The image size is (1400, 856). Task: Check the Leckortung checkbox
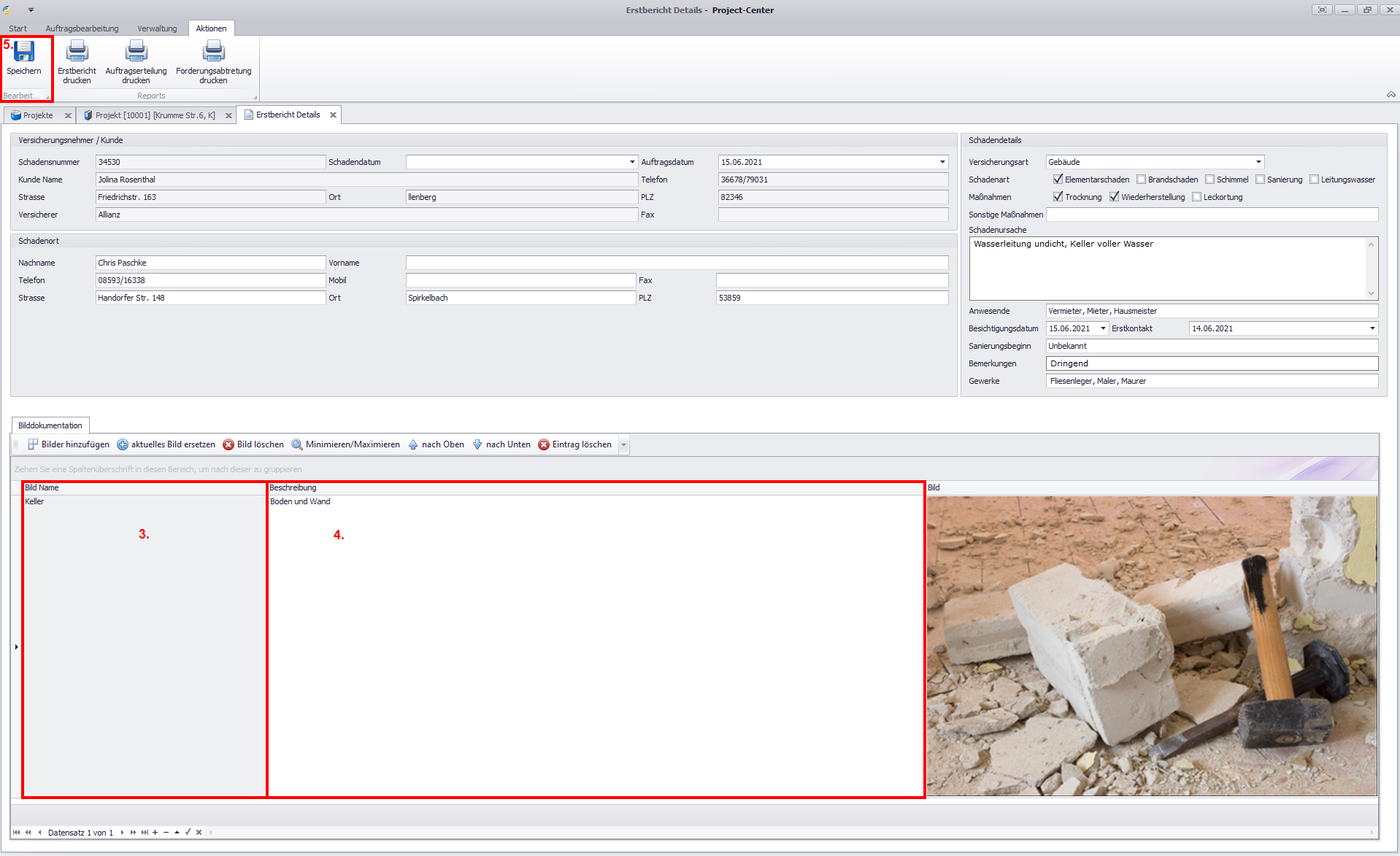click(1196, 197)
